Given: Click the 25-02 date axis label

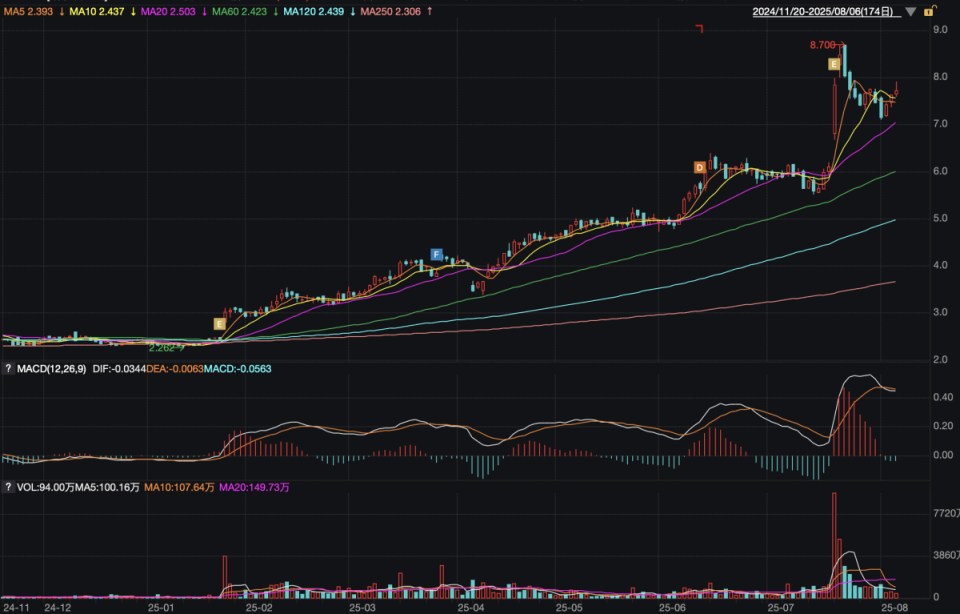Looking at the screenshot, I should click(x=259, y=608).
